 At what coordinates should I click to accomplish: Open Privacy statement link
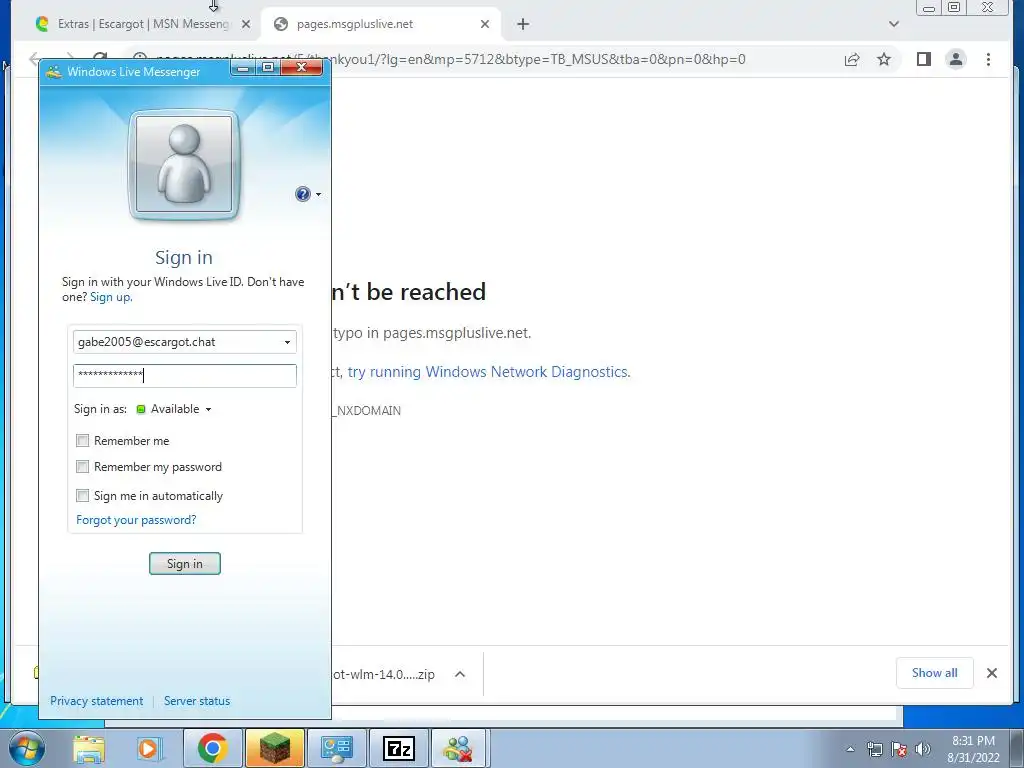[97, 701]
